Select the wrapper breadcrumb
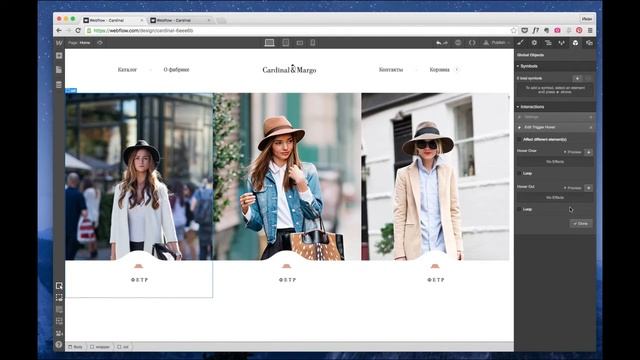 tap(100, 347)
